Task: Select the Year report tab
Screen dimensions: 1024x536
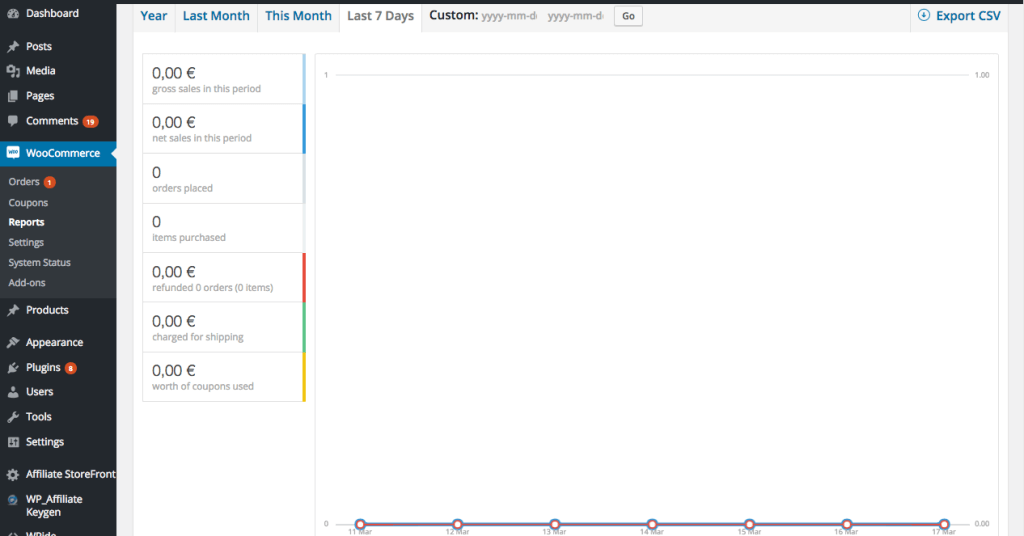Action: (154, 16)
